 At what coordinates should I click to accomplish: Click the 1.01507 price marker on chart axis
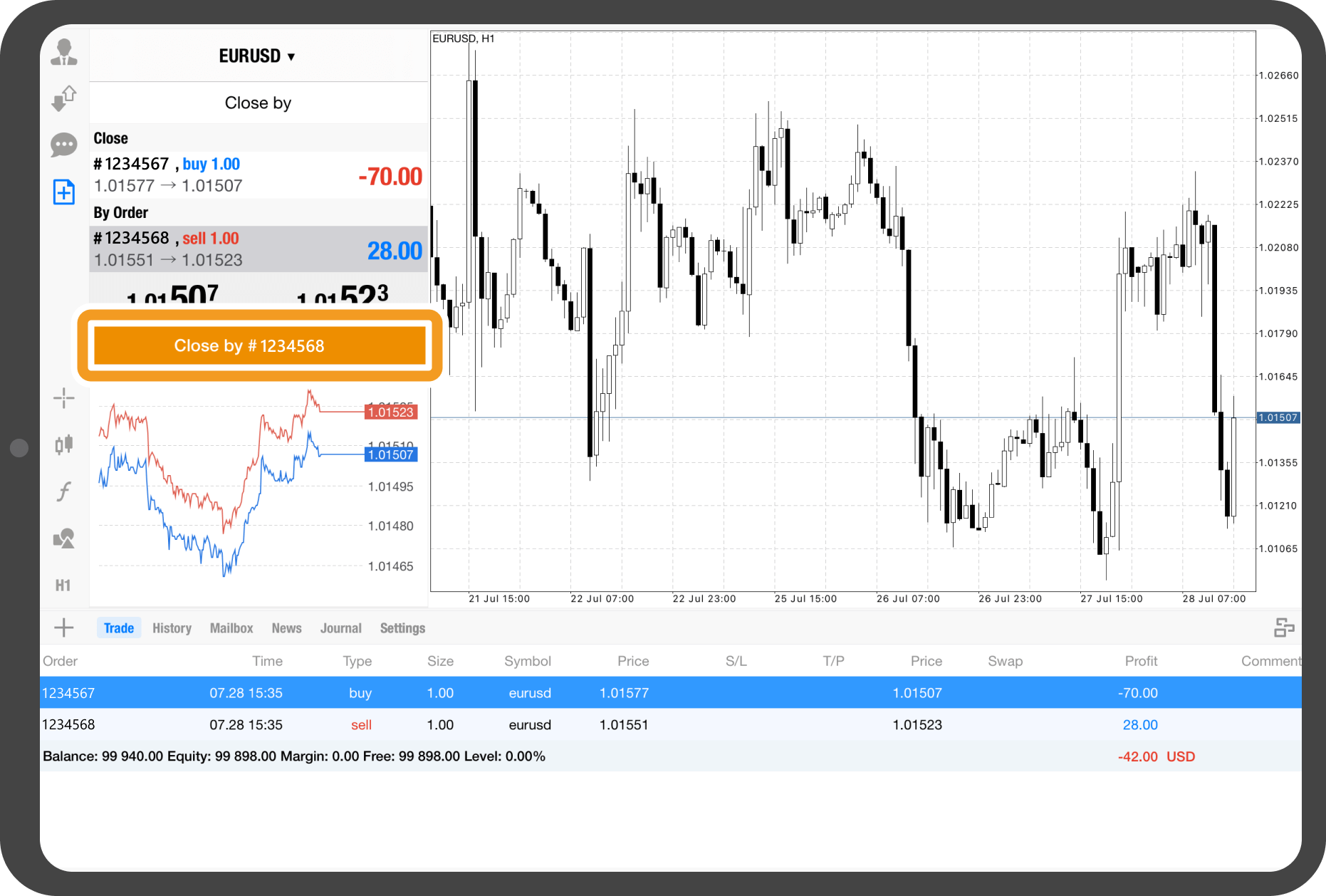pos(1278,418)
